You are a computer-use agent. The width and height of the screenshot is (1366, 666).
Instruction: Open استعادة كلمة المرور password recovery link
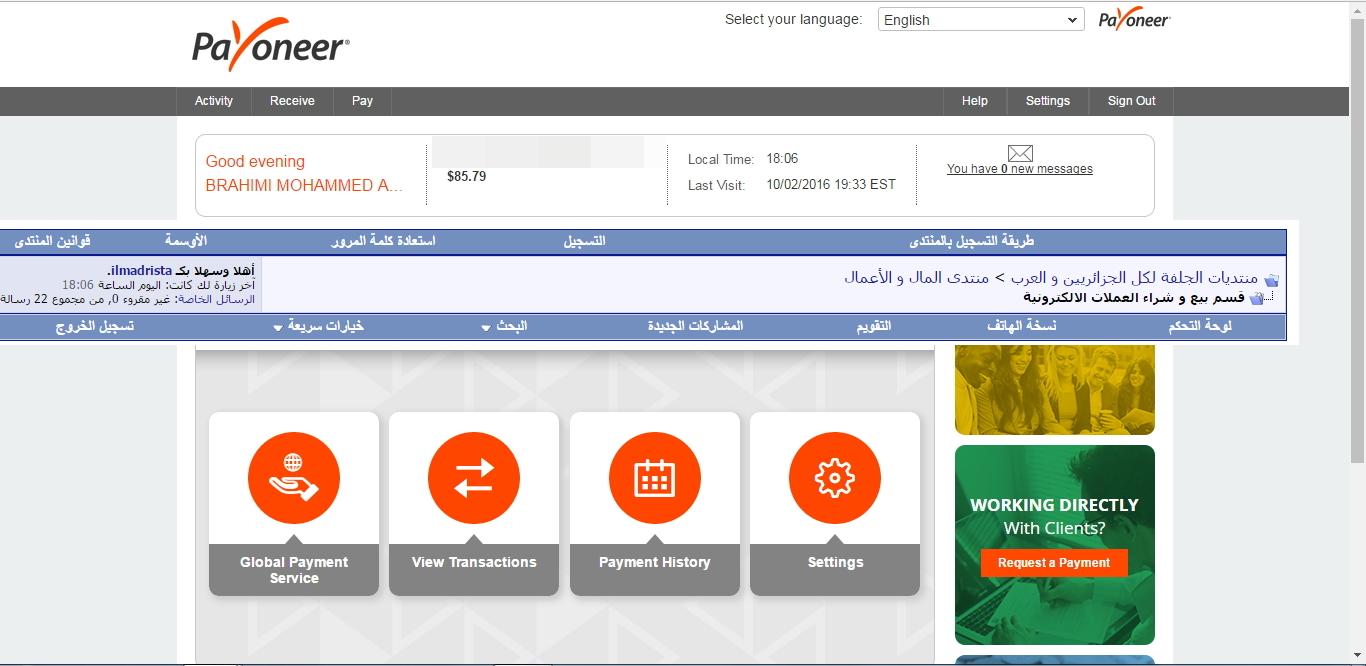[x=383, y=241]
